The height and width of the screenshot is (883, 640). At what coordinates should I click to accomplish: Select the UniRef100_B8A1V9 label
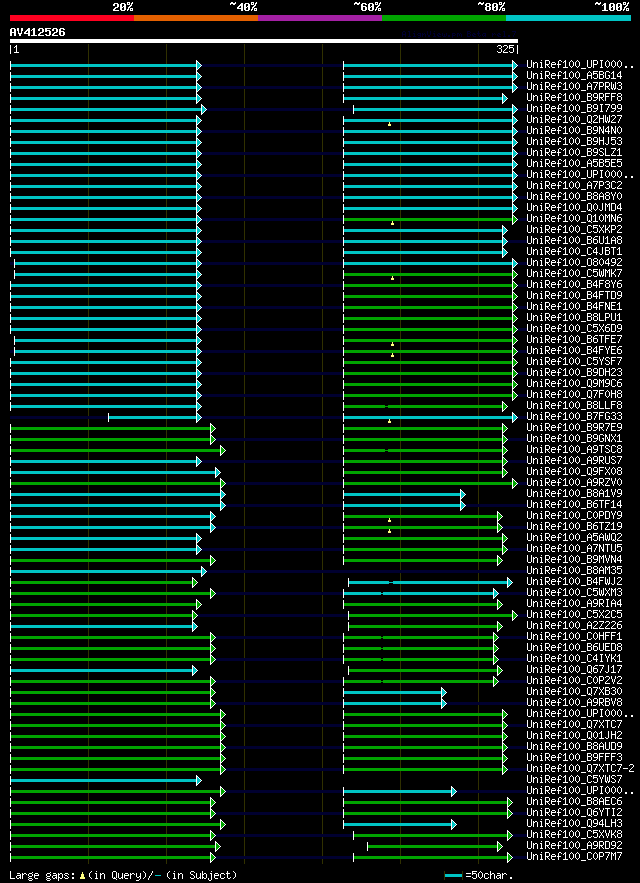(574, 494)
